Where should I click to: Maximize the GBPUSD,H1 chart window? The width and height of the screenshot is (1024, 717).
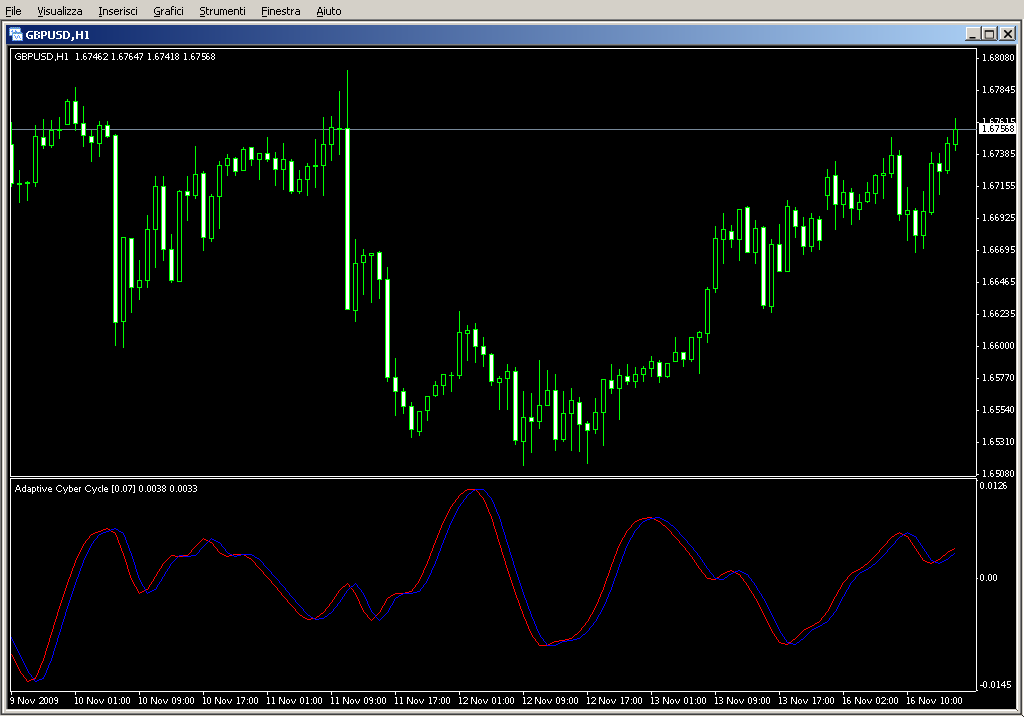(989, 34)
